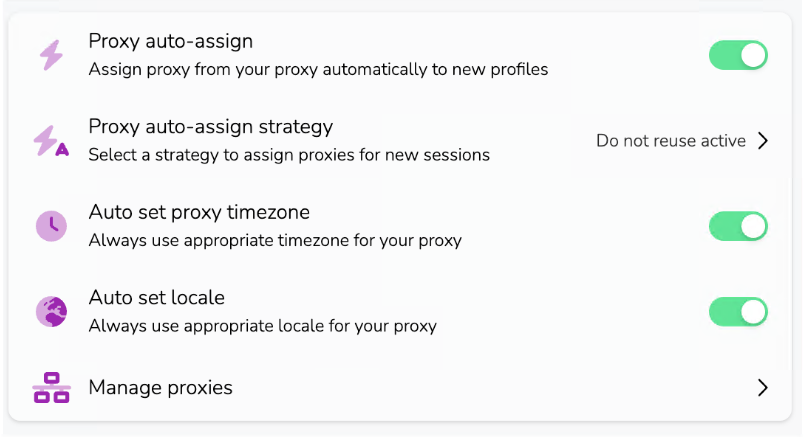805x437 pixels.
Task: Click the lightning-A auto-assign strategy icon
Action: tap(51, 141)
